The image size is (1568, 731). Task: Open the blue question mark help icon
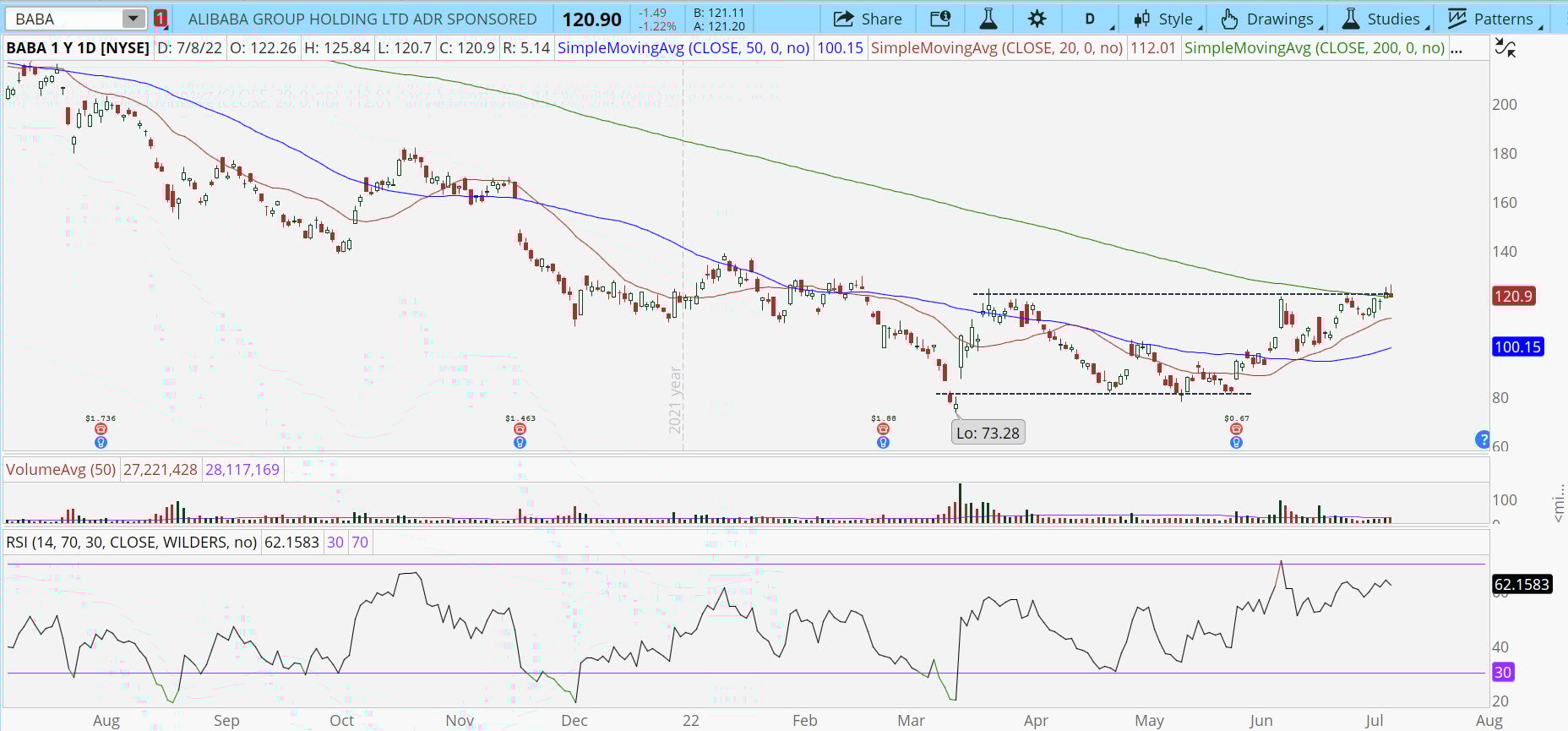tap(1482, 439)
